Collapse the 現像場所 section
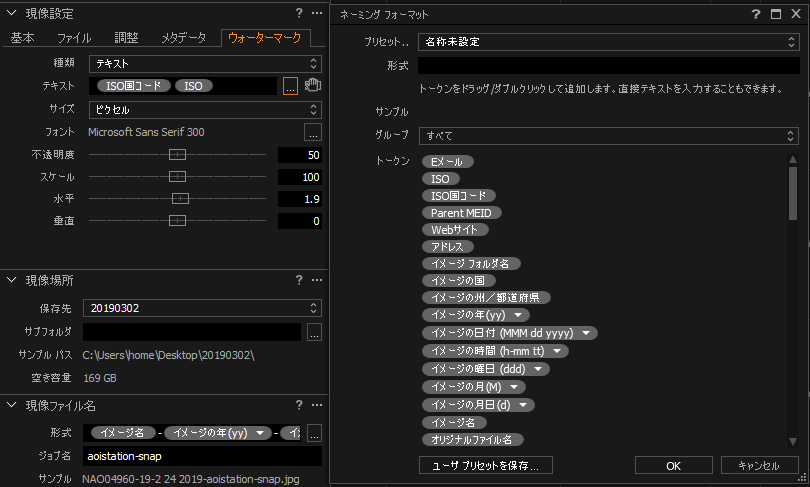 pyautogui.click(x=11, y=280)
